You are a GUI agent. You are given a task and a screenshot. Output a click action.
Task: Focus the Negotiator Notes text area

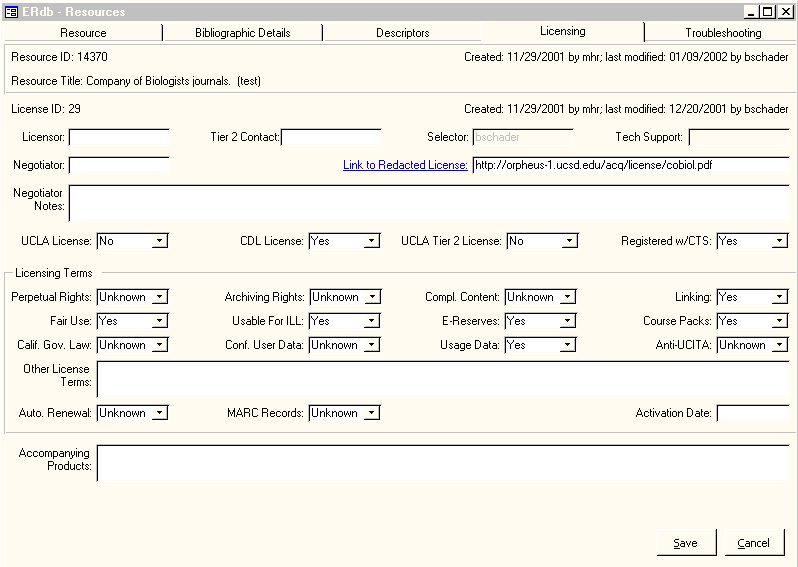428,202
